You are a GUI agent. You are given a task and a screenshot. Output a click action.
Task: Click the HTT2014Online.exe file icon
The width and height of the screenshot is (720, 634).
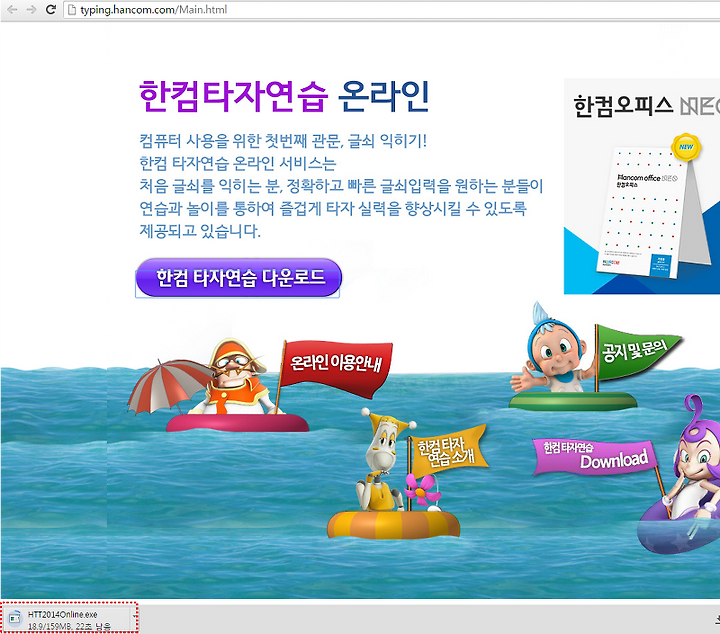click(15, 618)
